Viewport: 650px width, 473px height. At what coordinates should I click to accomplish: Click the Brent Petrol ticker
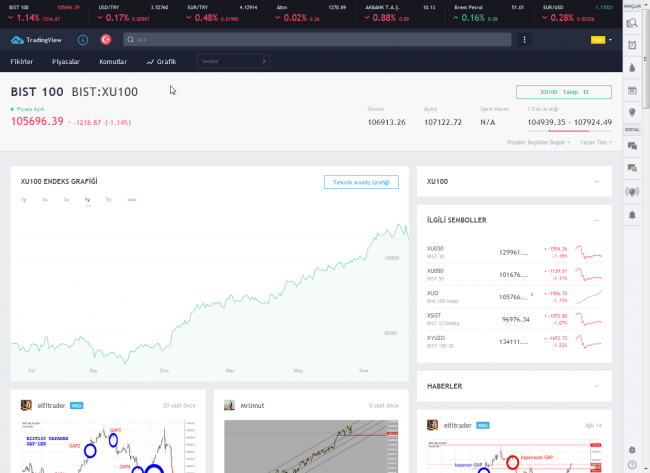pos(489,13)
